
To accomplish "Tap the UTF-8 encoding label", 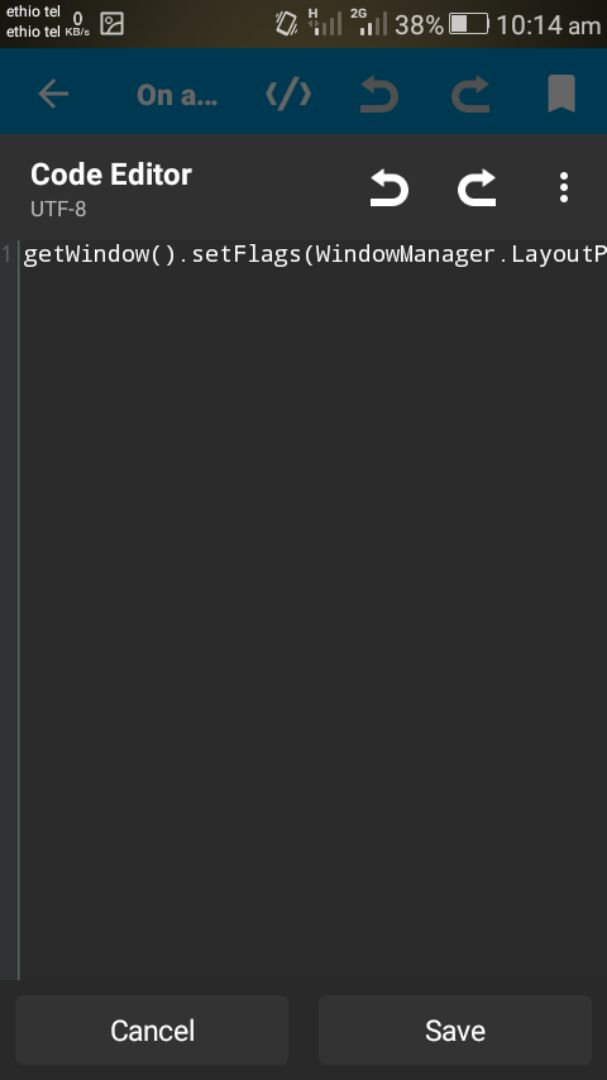I will pyautogui.click(x=59, y=209).
